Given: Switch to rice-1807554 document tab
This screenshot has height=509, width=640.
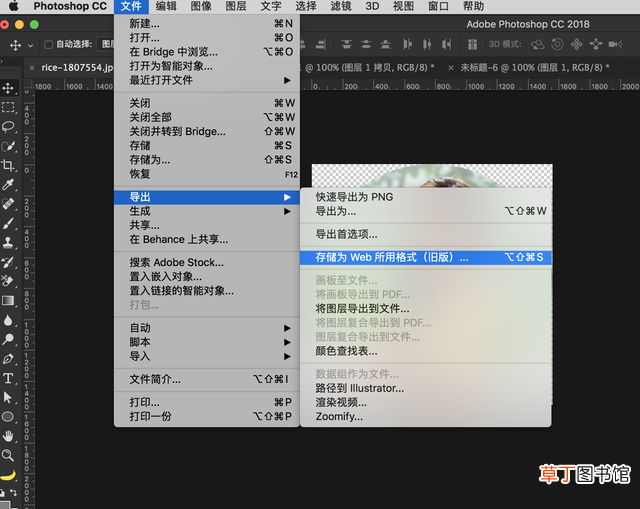Looking at the screenshot, I should coord(77,67).
